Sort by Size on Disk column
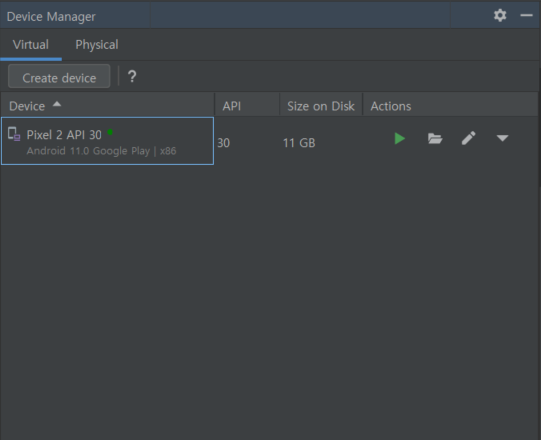541x440 pixels. point(321,106)
